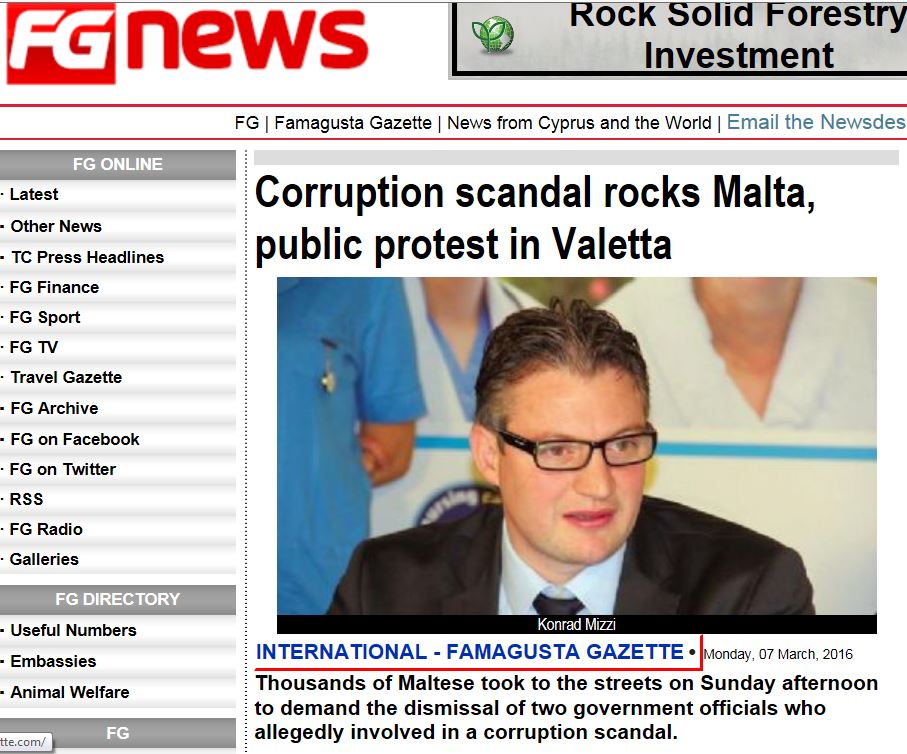Click the International - Famagusta Gazette link
This screenshot has width=907, height=754.
point(469,652)
